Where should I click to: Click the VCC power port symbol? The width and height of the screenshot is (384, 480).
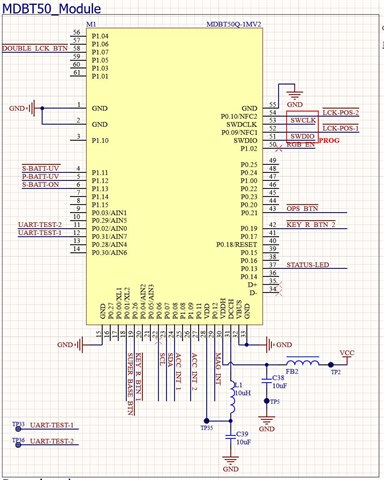tap(347, 357)
